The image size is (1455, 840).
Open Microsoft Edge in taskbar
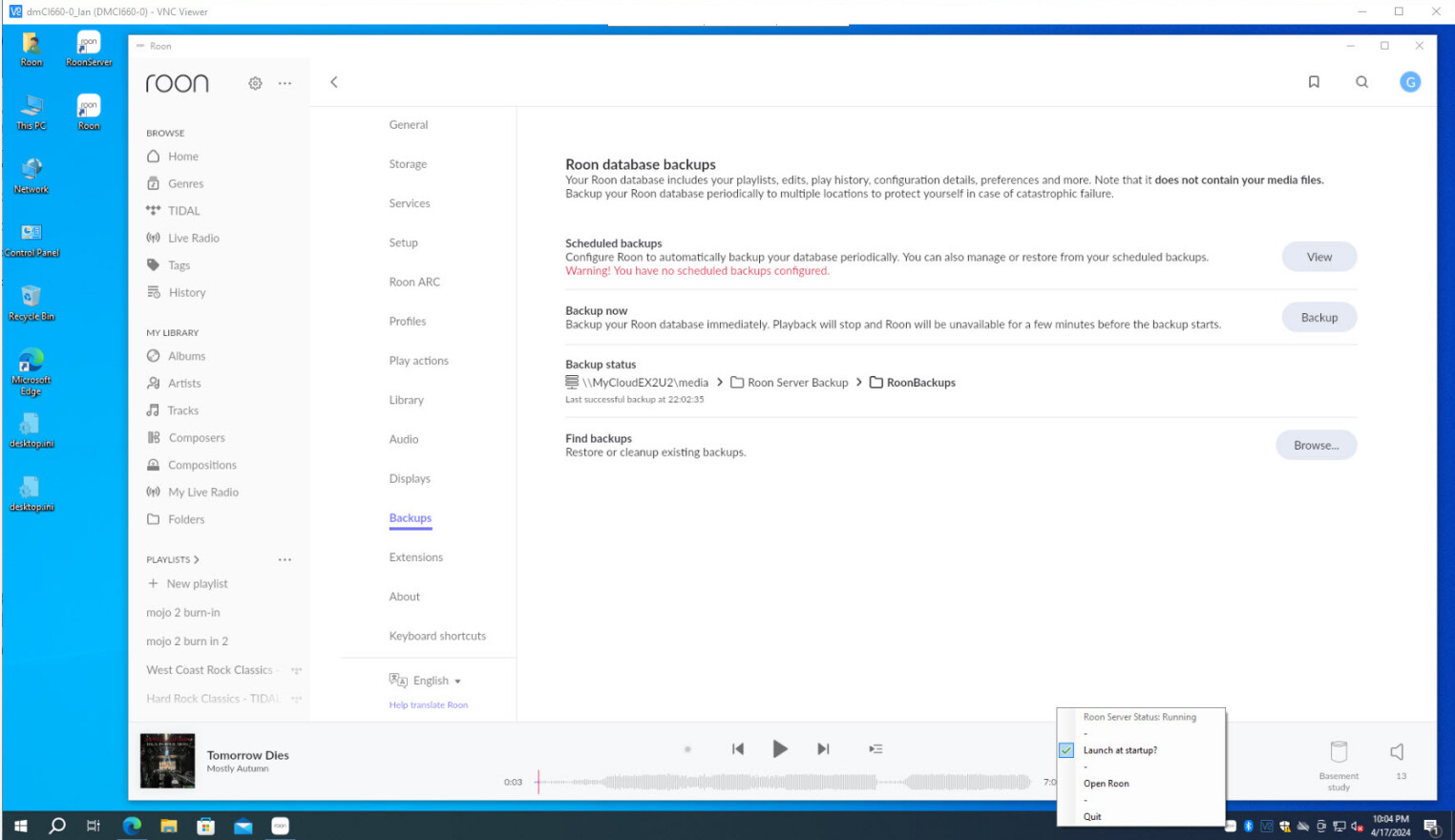click(x=132, y=826)
